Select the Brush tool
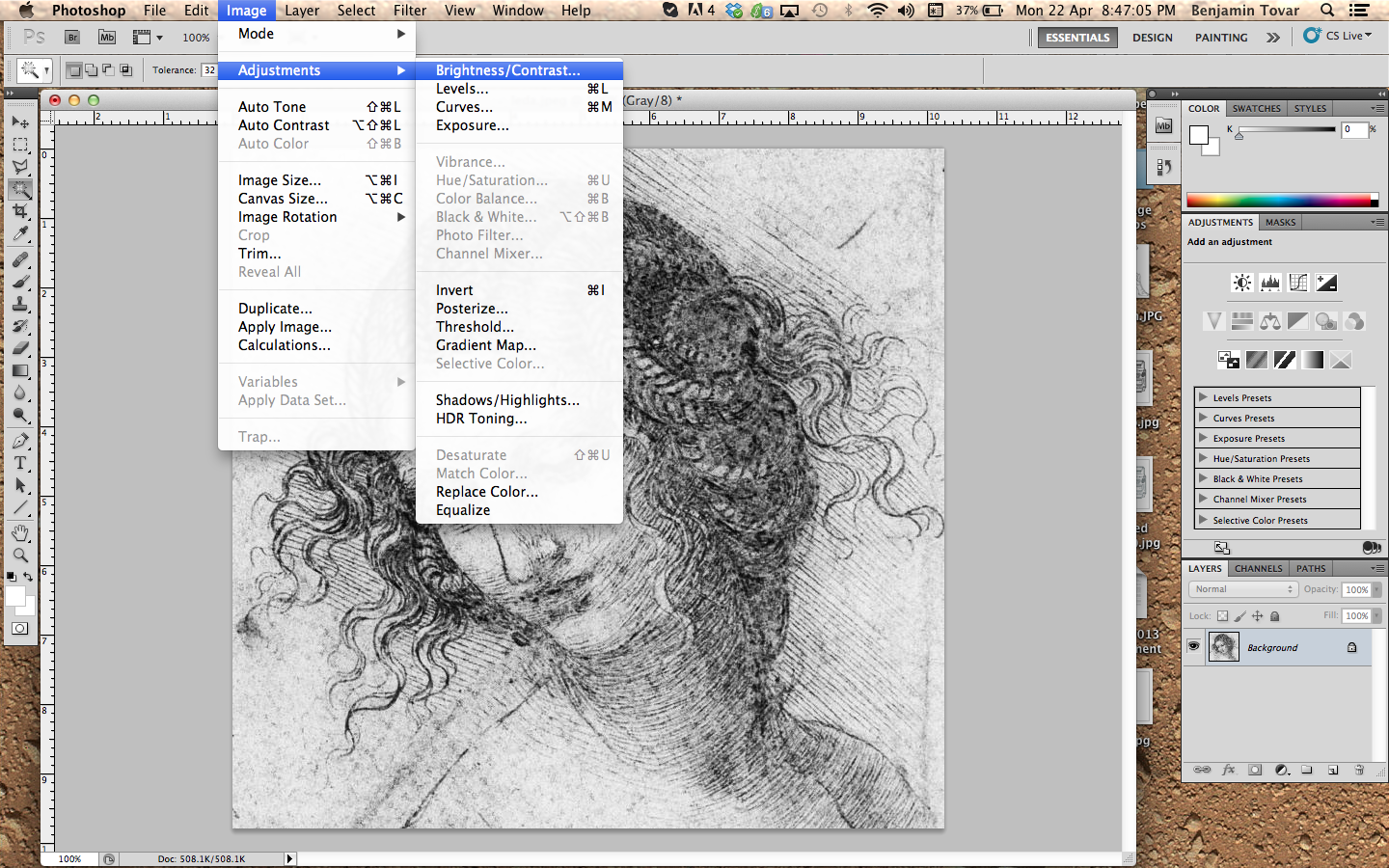The image size is (1389, 868). click(x=20, y=282)
